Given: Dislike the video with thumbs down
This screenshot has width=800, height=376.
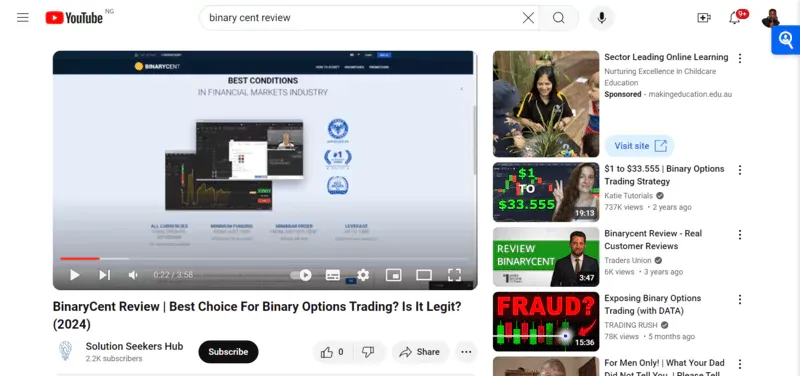Looking at the screenshot, I should pyautogui.click(x=368, y=352).
